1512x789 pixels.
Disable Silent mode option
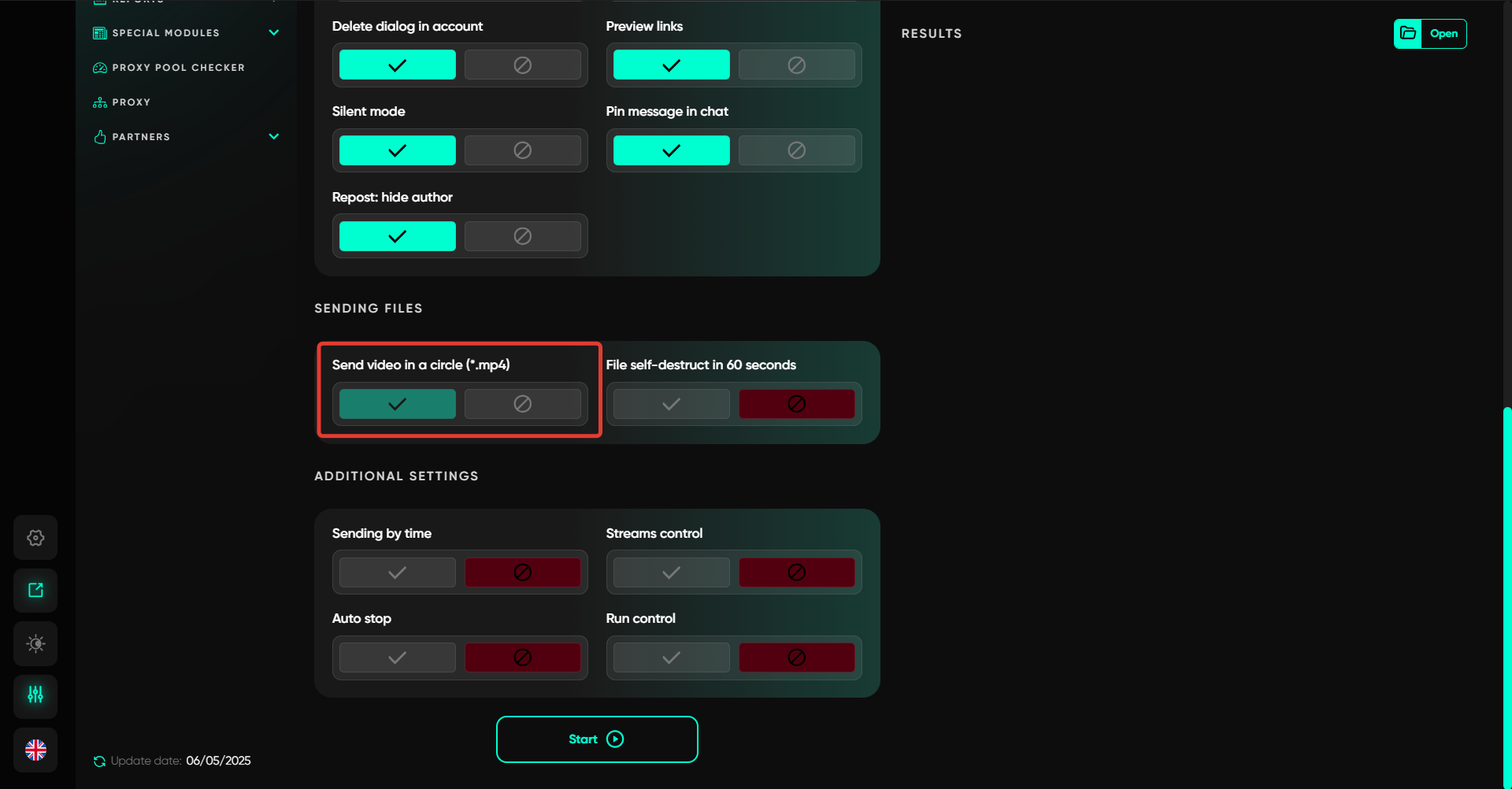click(x=522, y=150)
